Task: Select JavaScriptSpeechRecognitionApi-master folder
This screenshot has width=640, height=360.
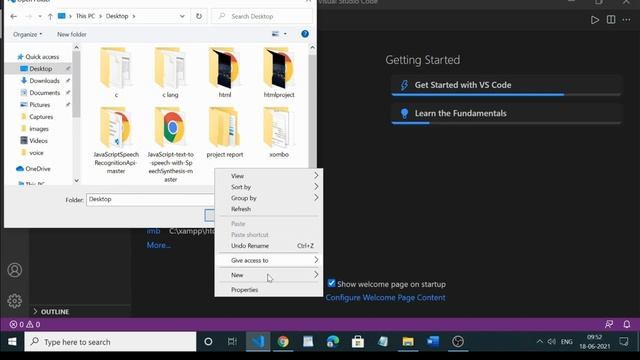Action: (x=116, y=140)
